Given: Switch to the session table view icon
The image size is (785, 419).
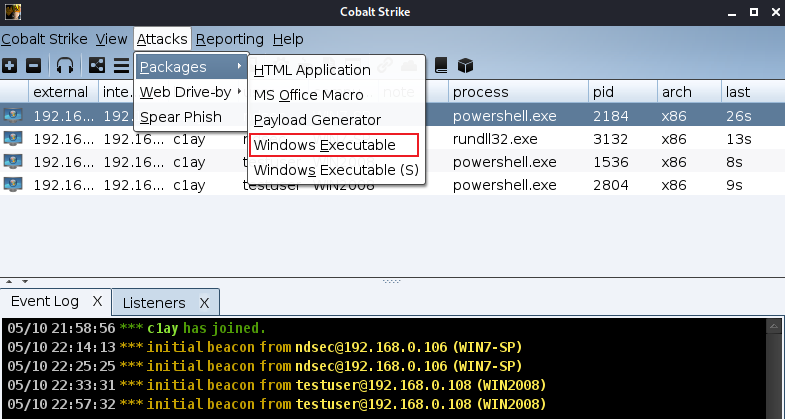Looking at the screenshot, I should (121, 66).
